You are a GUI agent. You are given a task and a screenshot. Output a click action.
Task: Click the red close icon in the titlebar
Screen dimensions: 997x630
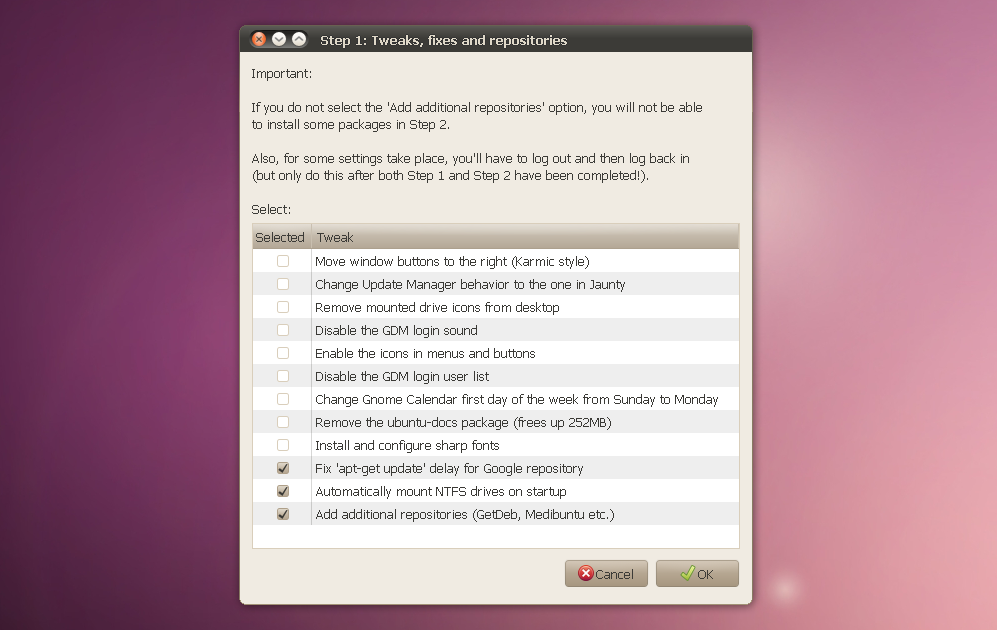click(x=258, y=39)
